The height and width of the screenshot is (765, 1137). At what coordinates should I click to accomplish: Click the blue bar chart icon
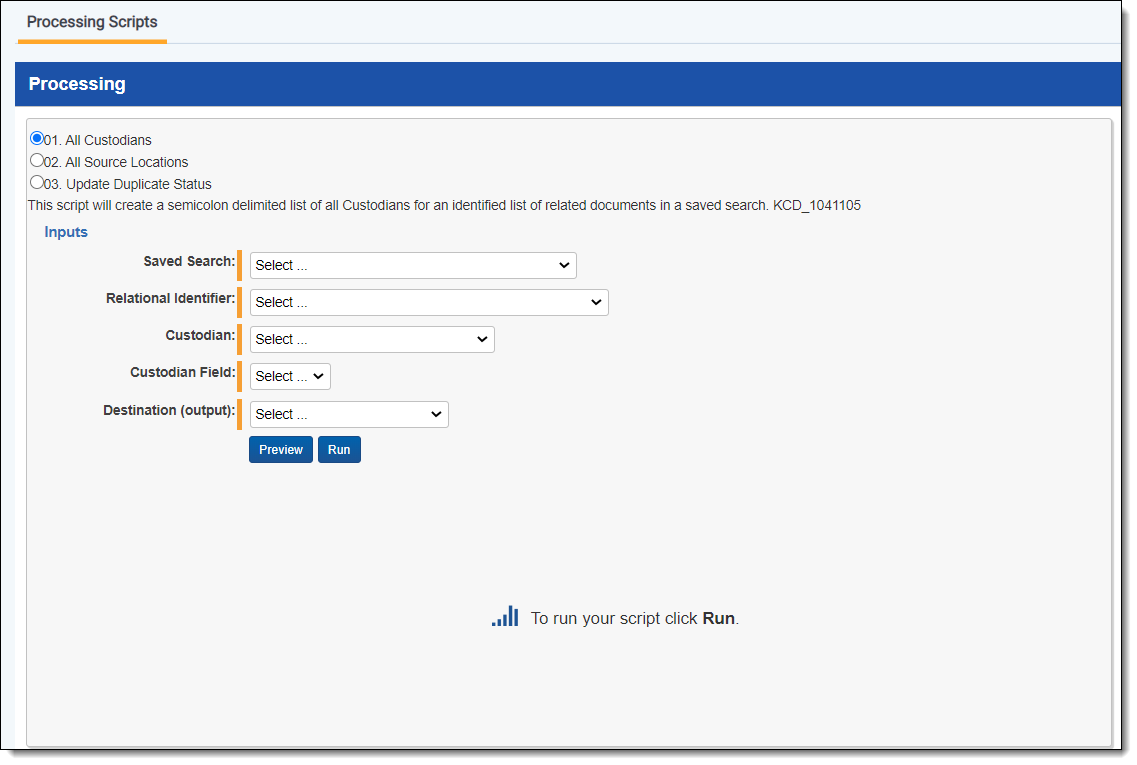[505, 617]
